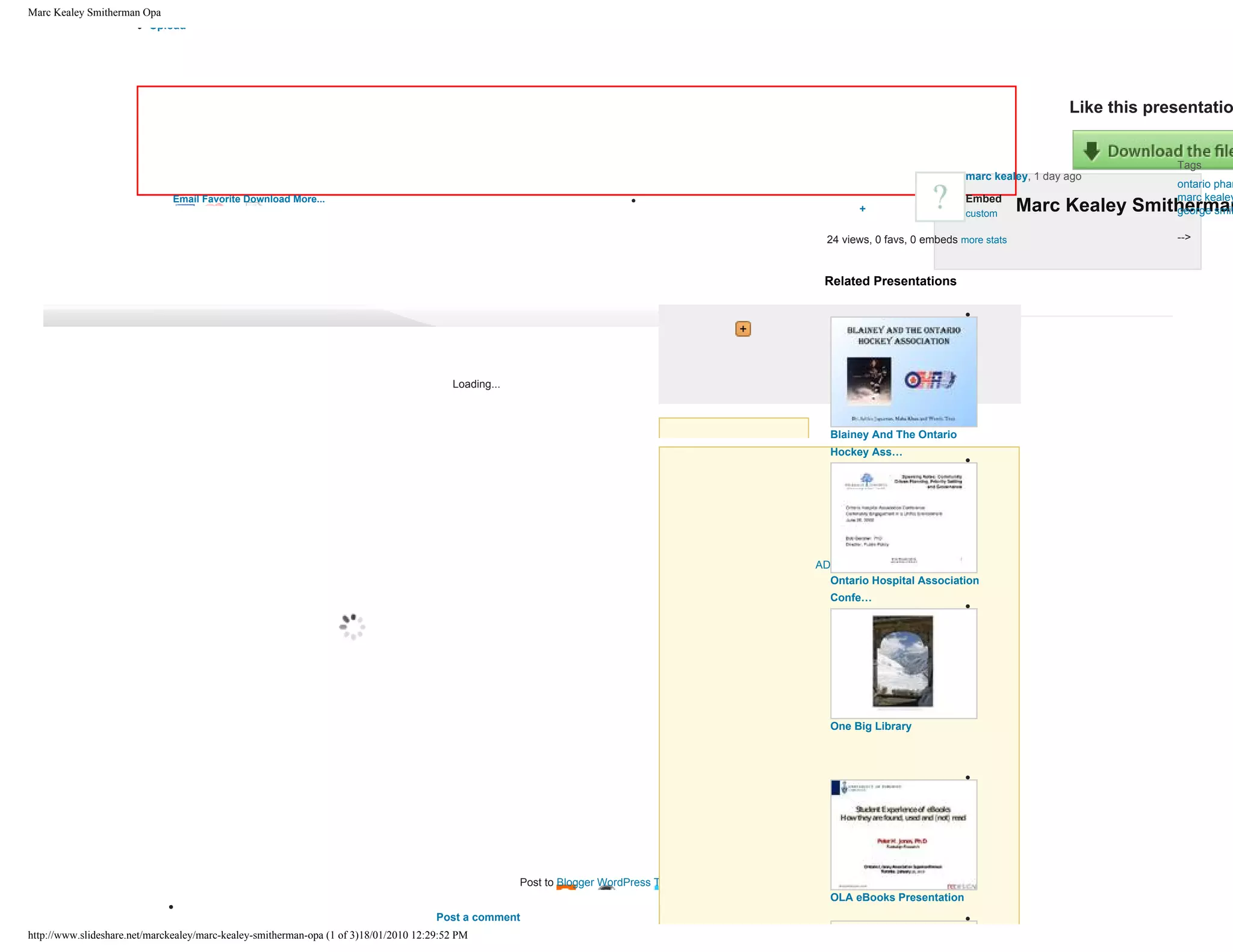Click the question mark avatar placeholder
Image resolution: width=1233 pixels, height=952 pixels.
point(939,197)
